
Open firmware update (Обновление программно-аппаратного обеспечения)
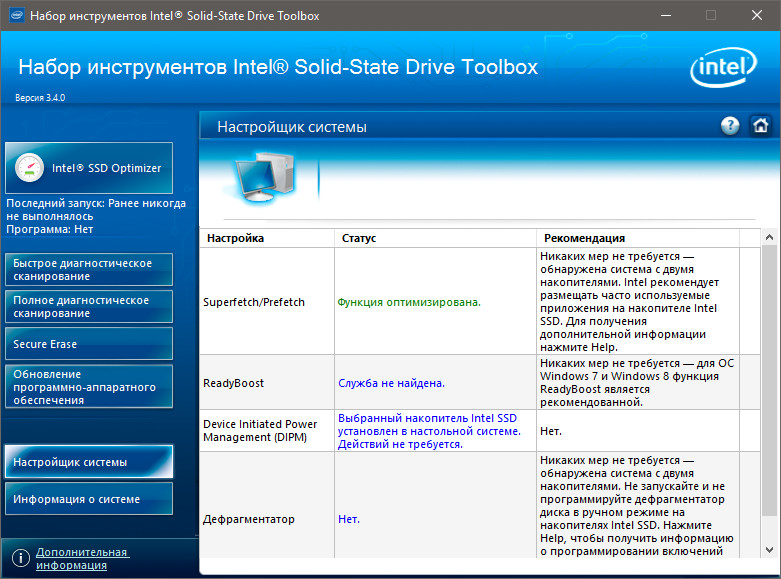click(89, 387)
